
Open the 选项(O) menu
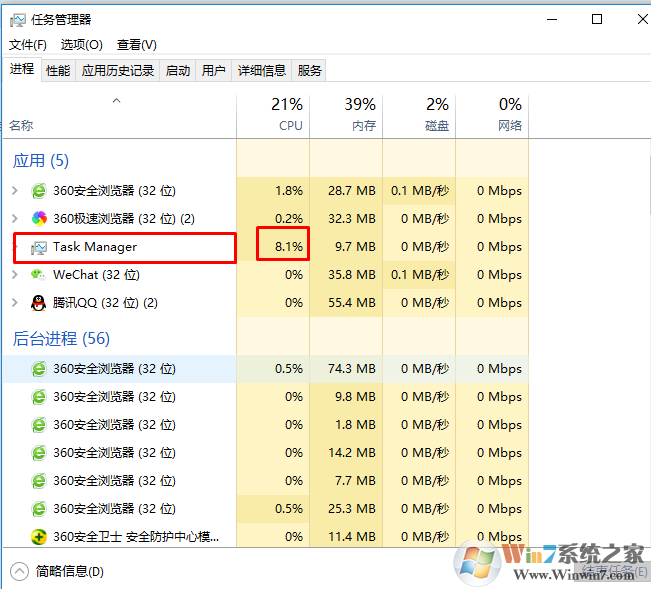(81, 45)
